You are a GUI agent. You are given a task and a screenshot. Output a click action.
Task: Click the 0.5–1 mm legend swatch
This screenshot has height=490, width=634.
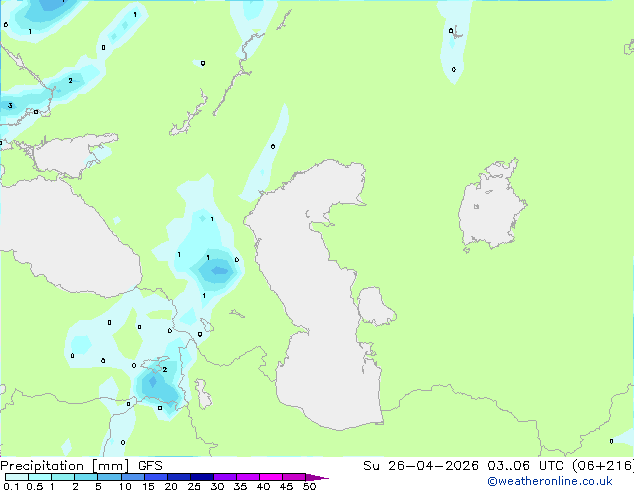40,477
